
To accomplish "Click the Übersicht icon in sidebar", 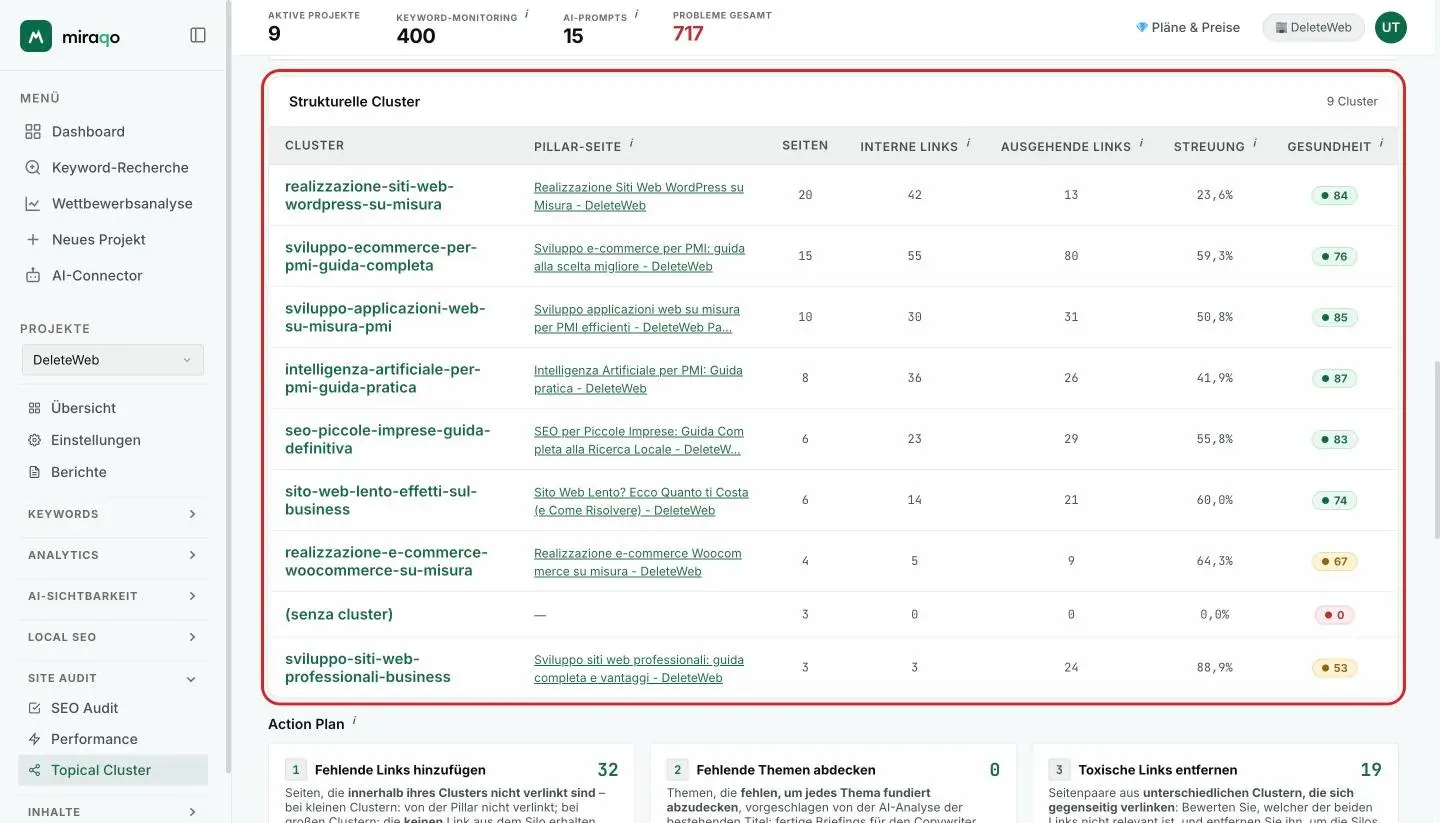I will [35, 408].
